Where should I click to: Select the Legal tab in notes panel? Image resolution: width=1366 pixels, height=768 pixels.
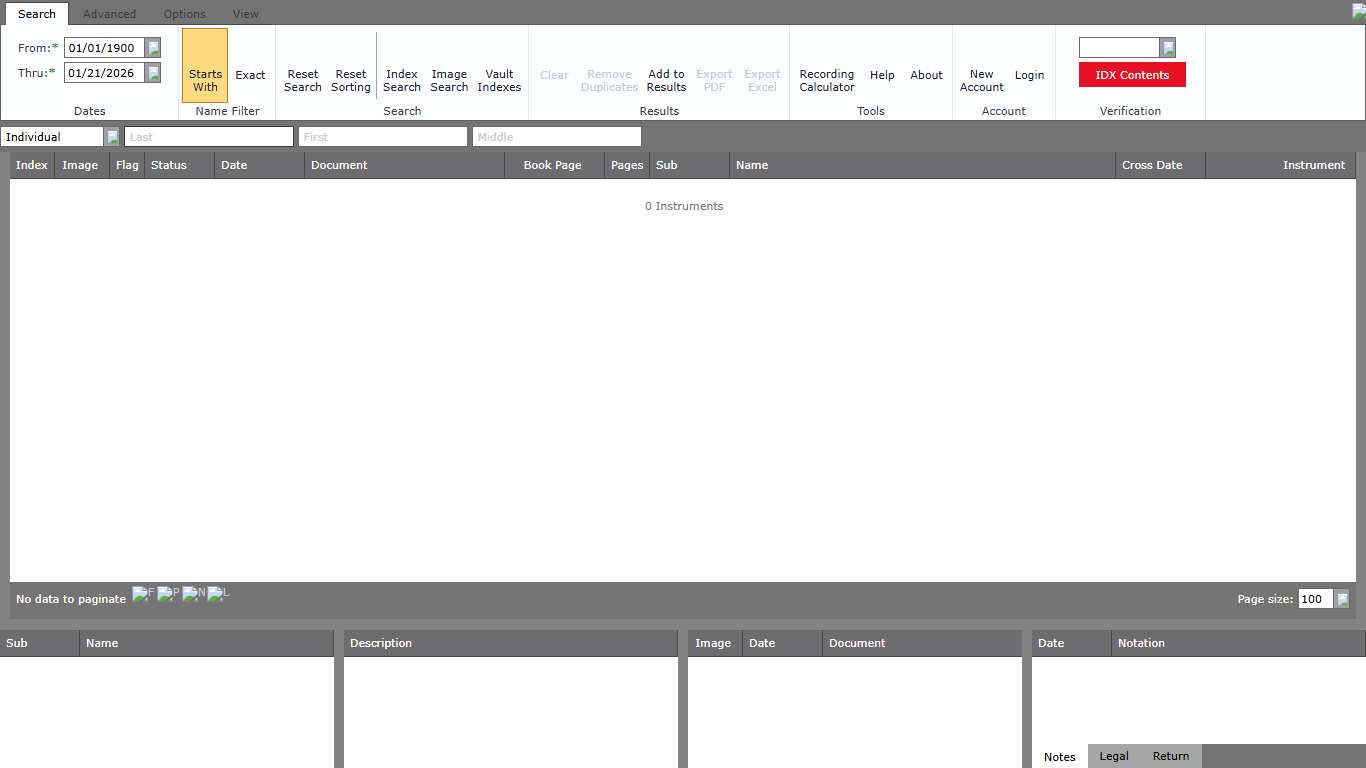1113,756
